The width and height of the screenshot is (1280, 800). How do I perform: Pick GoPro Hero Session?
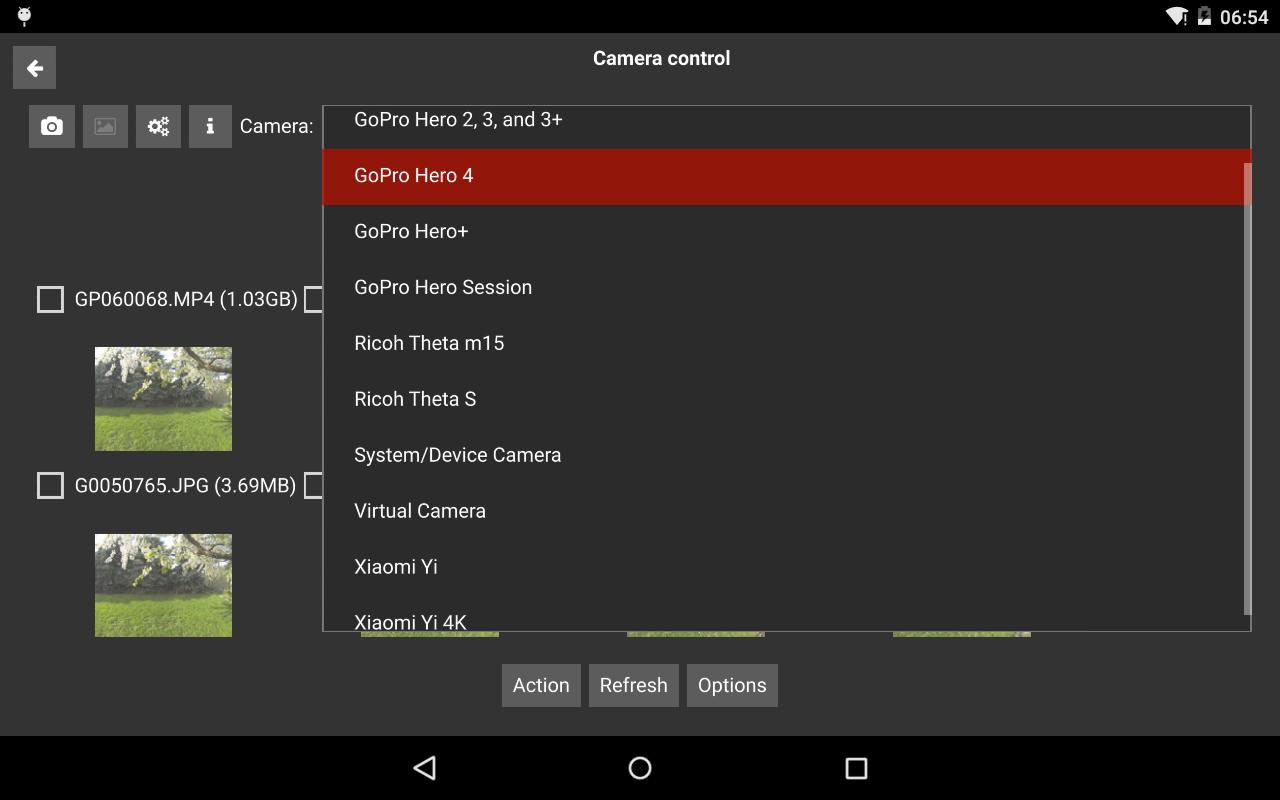[x=786, y=288]
